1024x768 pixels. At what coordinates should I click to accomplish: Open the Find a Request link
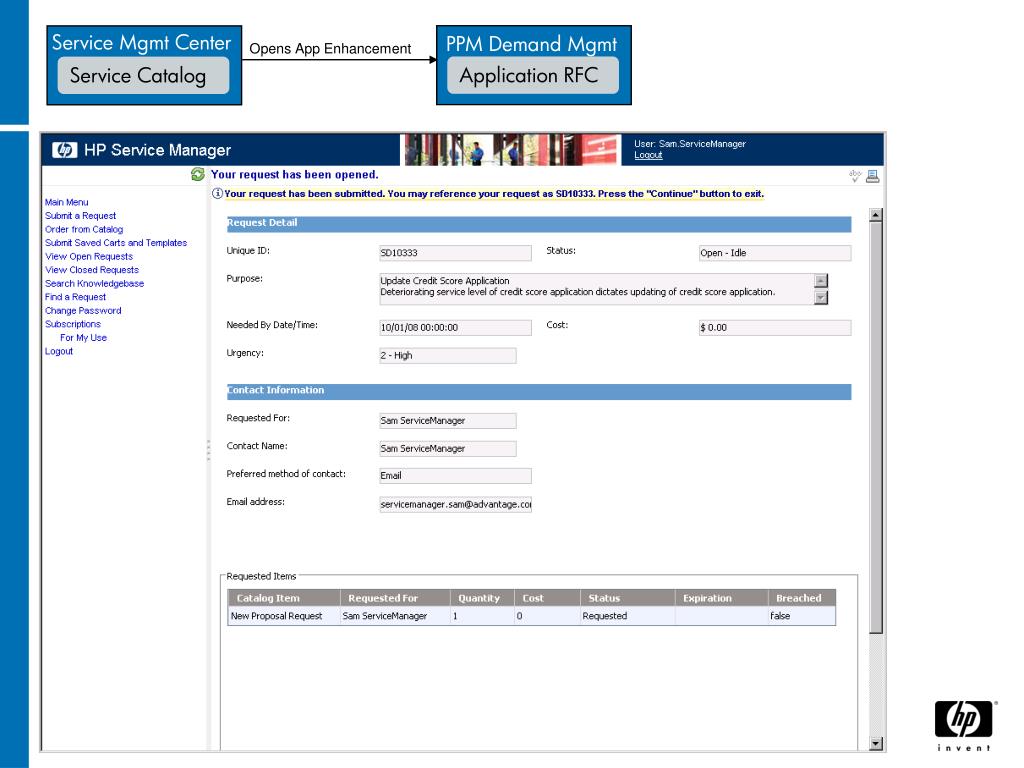75,297
